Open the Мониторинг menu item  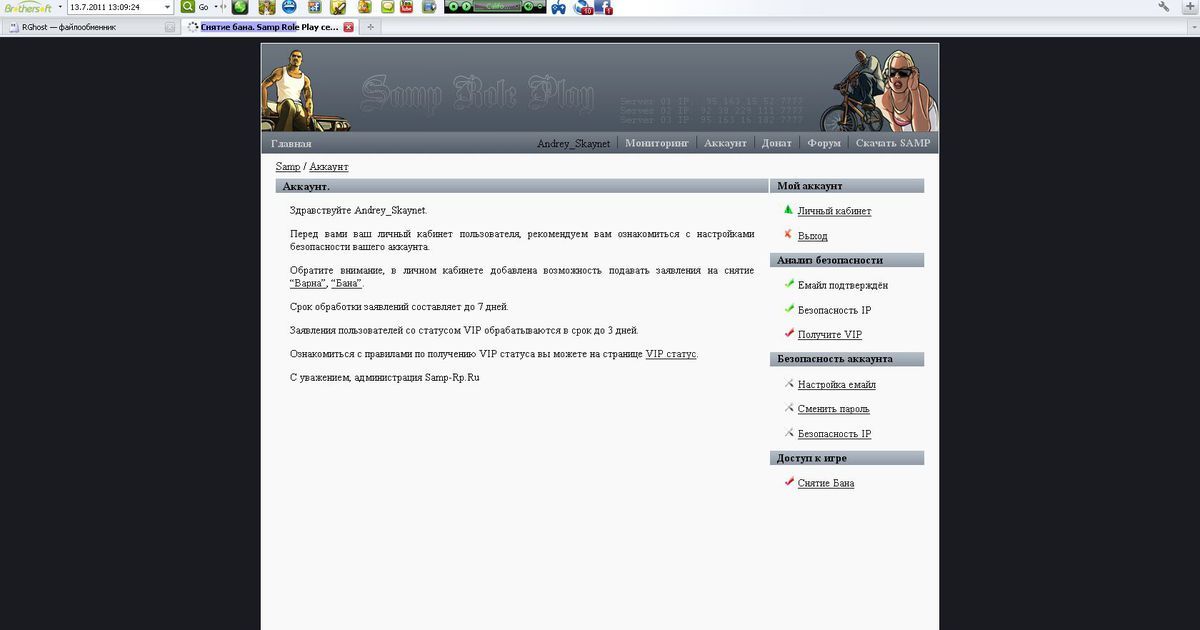coord(657,143)
